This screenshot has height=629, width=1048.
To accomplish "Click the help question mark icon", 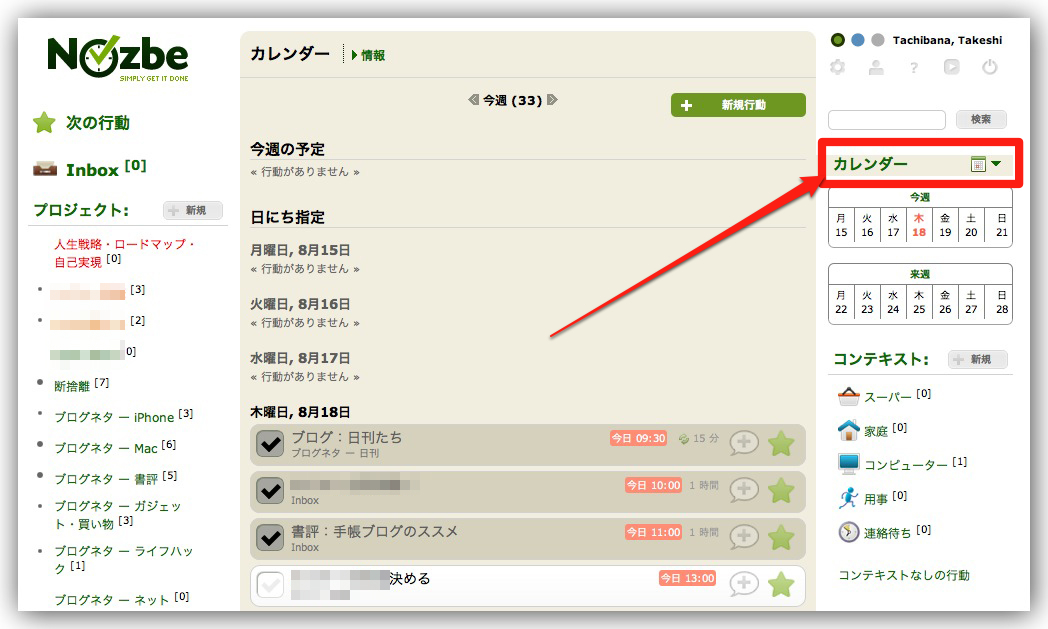I will coord(914,68).
